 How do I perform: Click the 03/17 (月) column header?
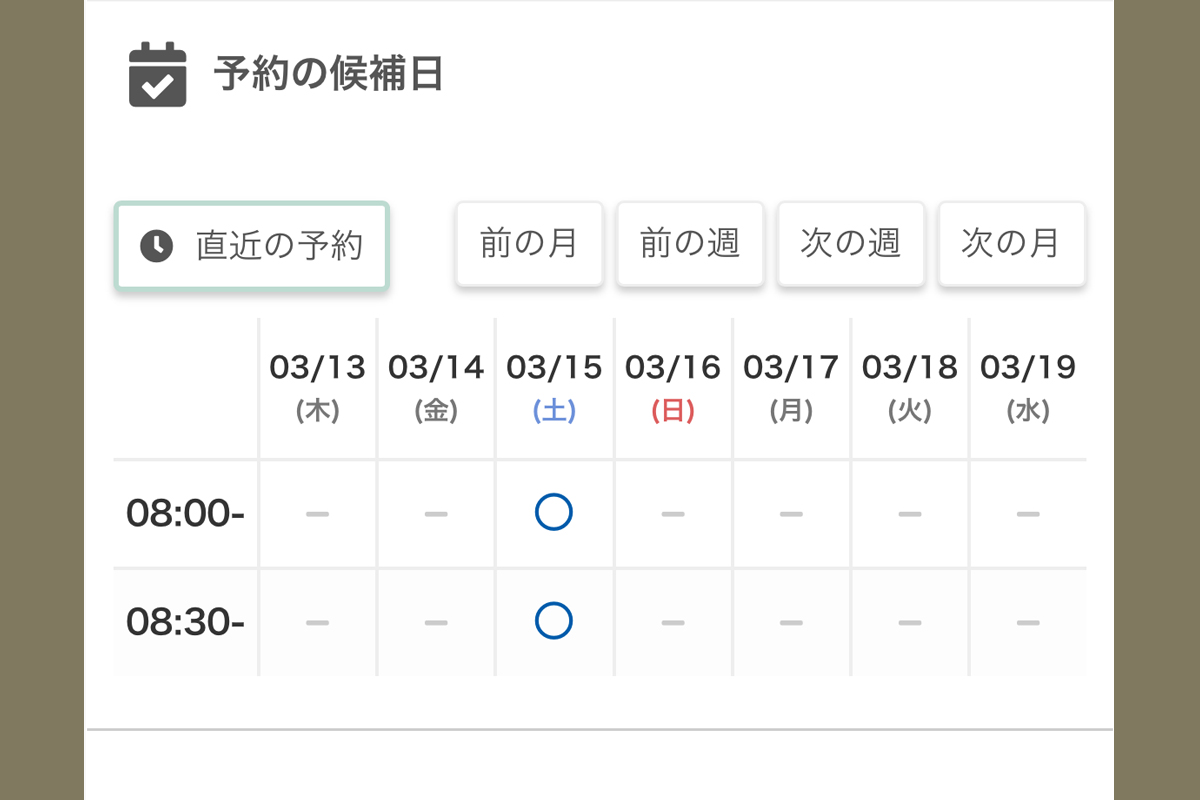[x=791, y=388]
